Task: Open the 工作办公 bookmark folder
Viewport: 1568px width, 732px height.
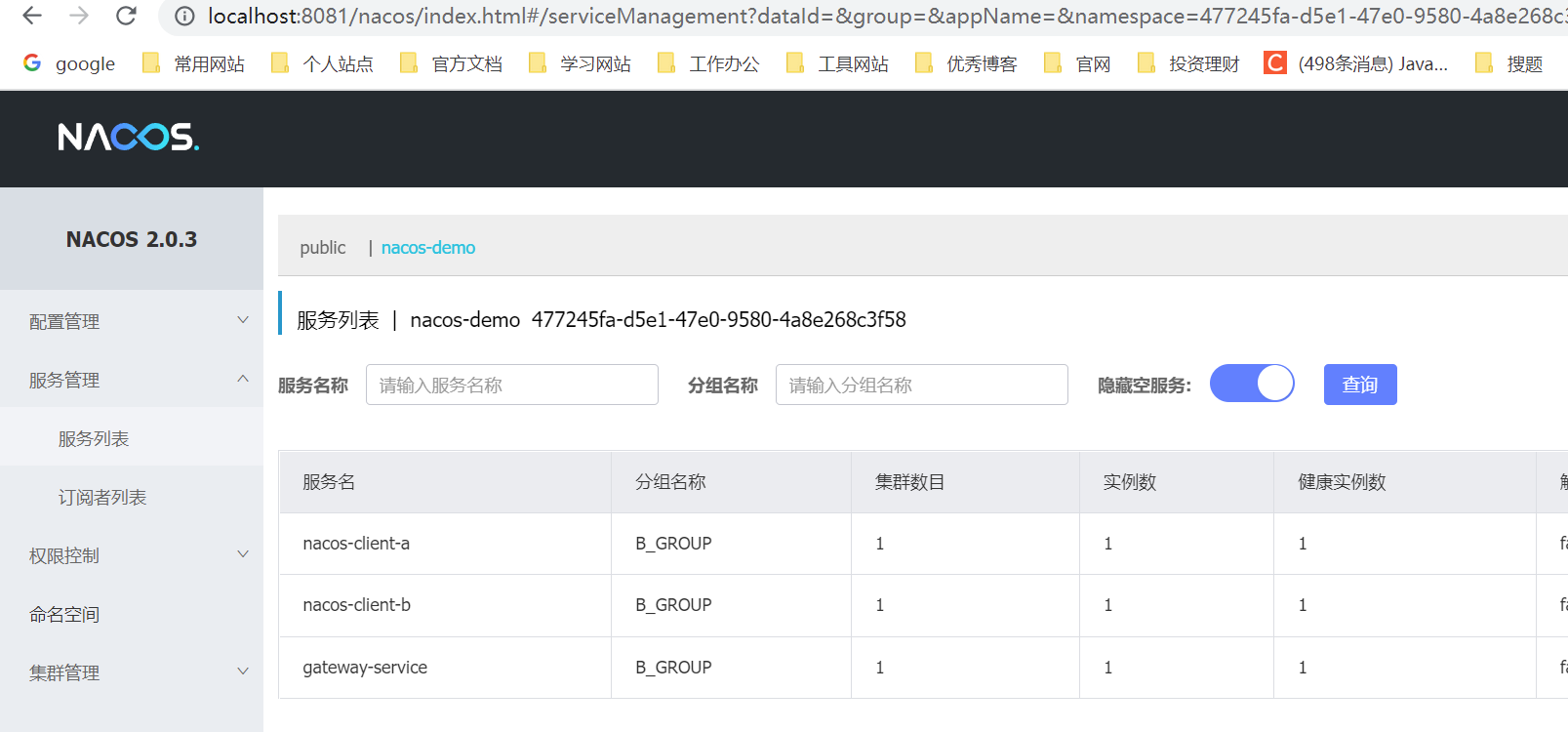Action: point(708,63)
